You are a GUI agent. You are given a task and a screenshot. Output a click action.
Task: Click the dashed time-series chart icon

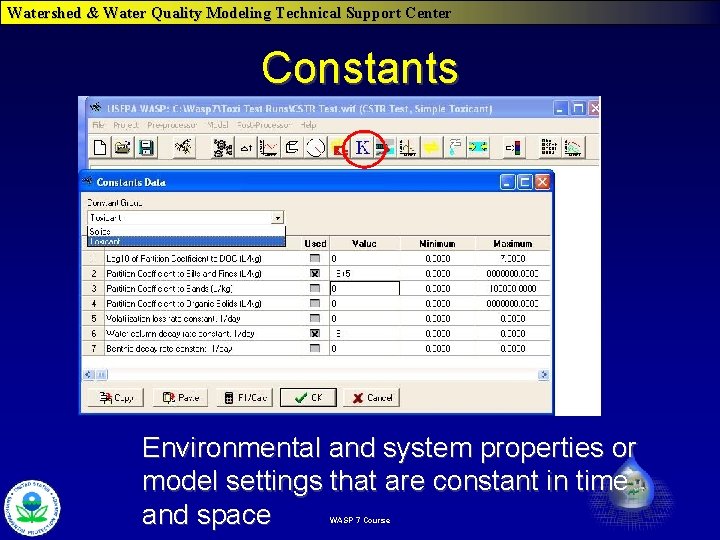point(407,147)
